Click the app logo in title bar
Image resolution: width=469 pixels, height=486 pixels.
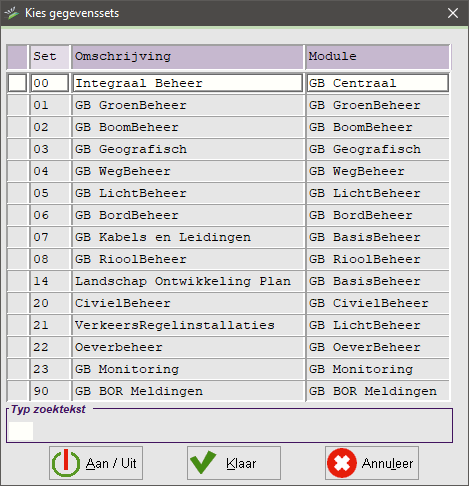12,13
